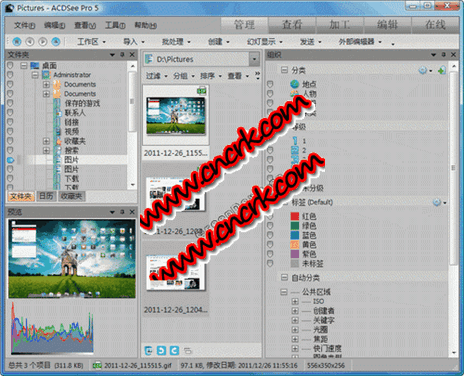Collapse the 桌面 tree node
This screenshot has height=376, width=464.
24,65
